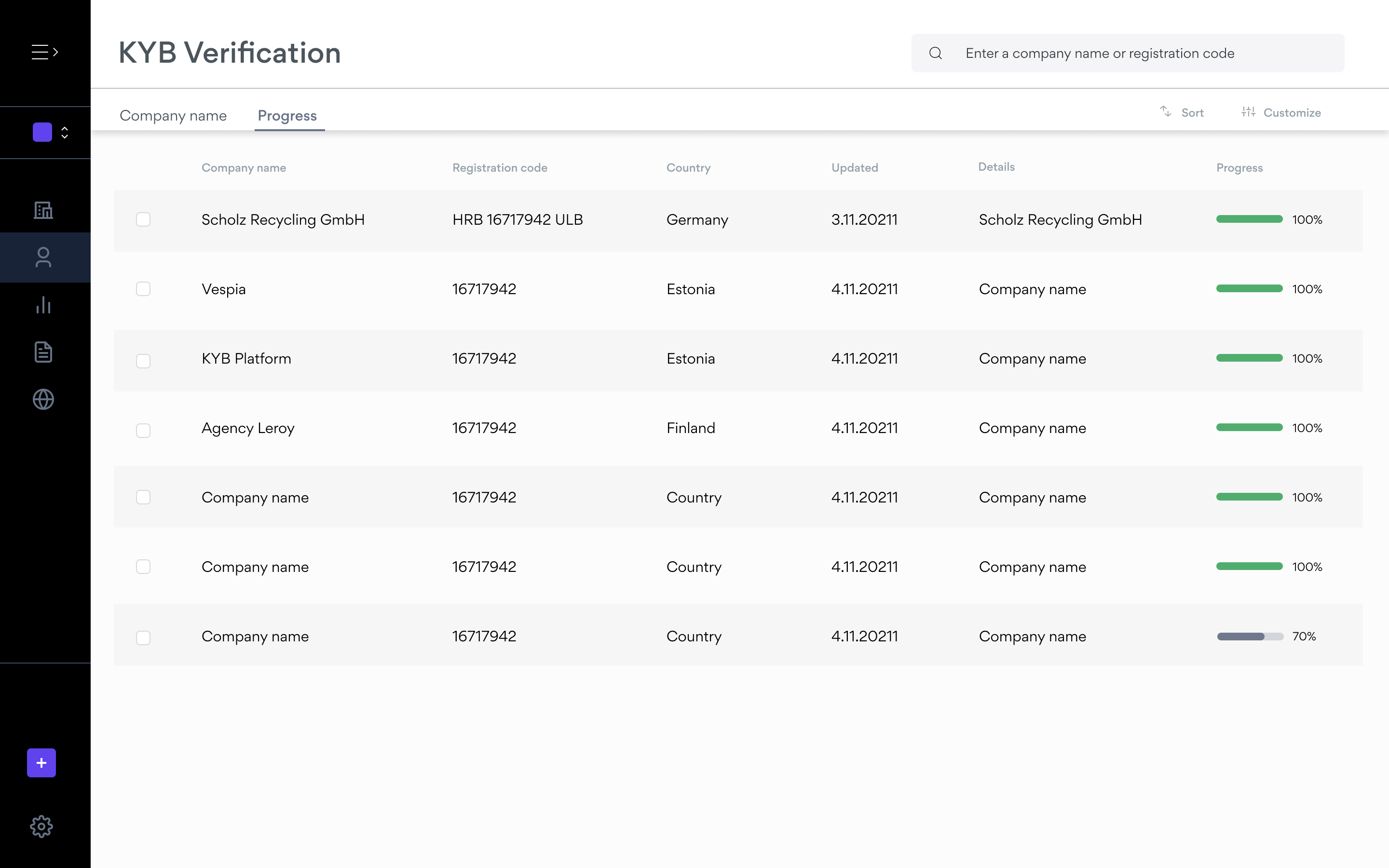This screenshot has width=1389, height=868.
Task: Switch to the Progress tab
Action: pos(287,115)
